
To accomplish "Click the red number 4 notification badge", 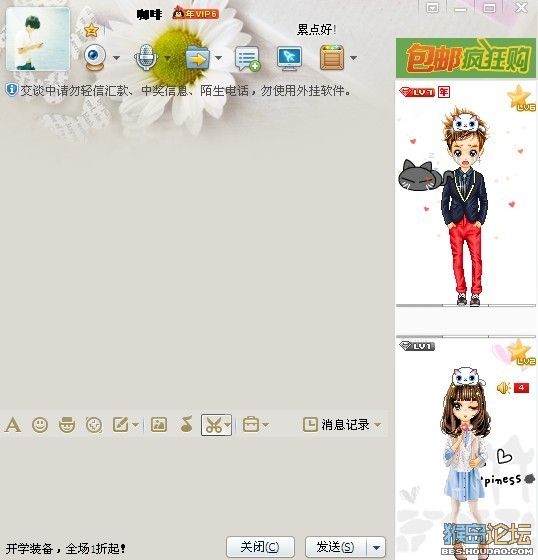I will coord(521,388).
